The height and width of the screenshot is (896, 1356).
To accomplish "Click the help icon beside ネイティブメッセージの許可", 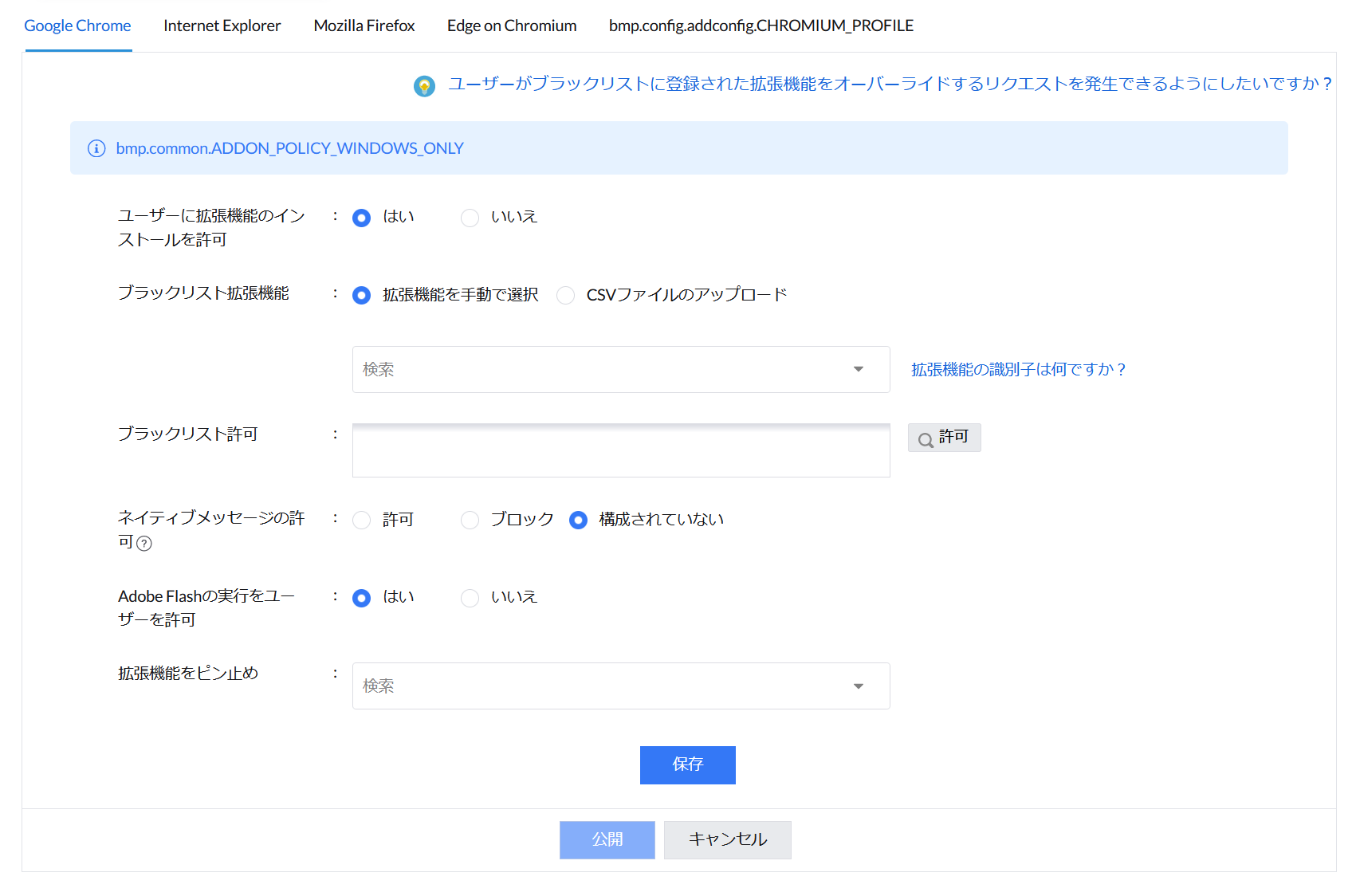I will (x=144, y=544).
